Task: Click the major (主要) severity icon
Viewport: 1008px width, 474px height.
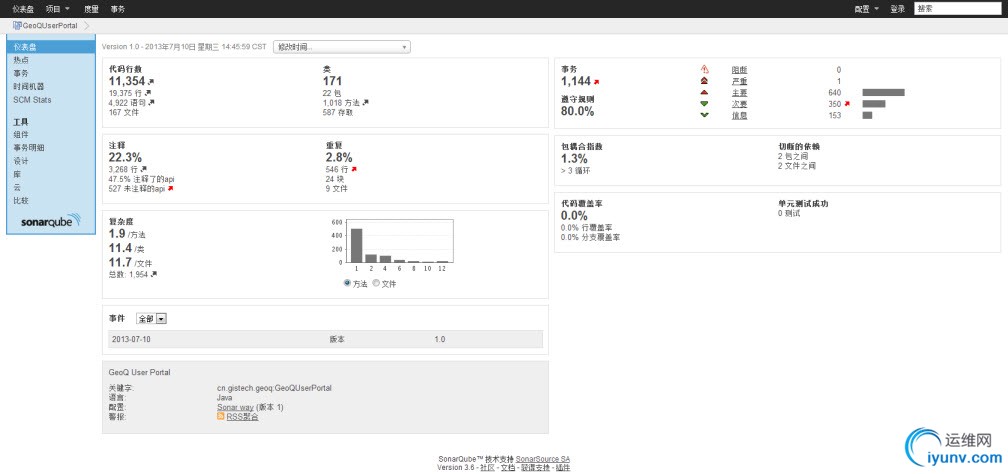Action: (x=705, y=93)
